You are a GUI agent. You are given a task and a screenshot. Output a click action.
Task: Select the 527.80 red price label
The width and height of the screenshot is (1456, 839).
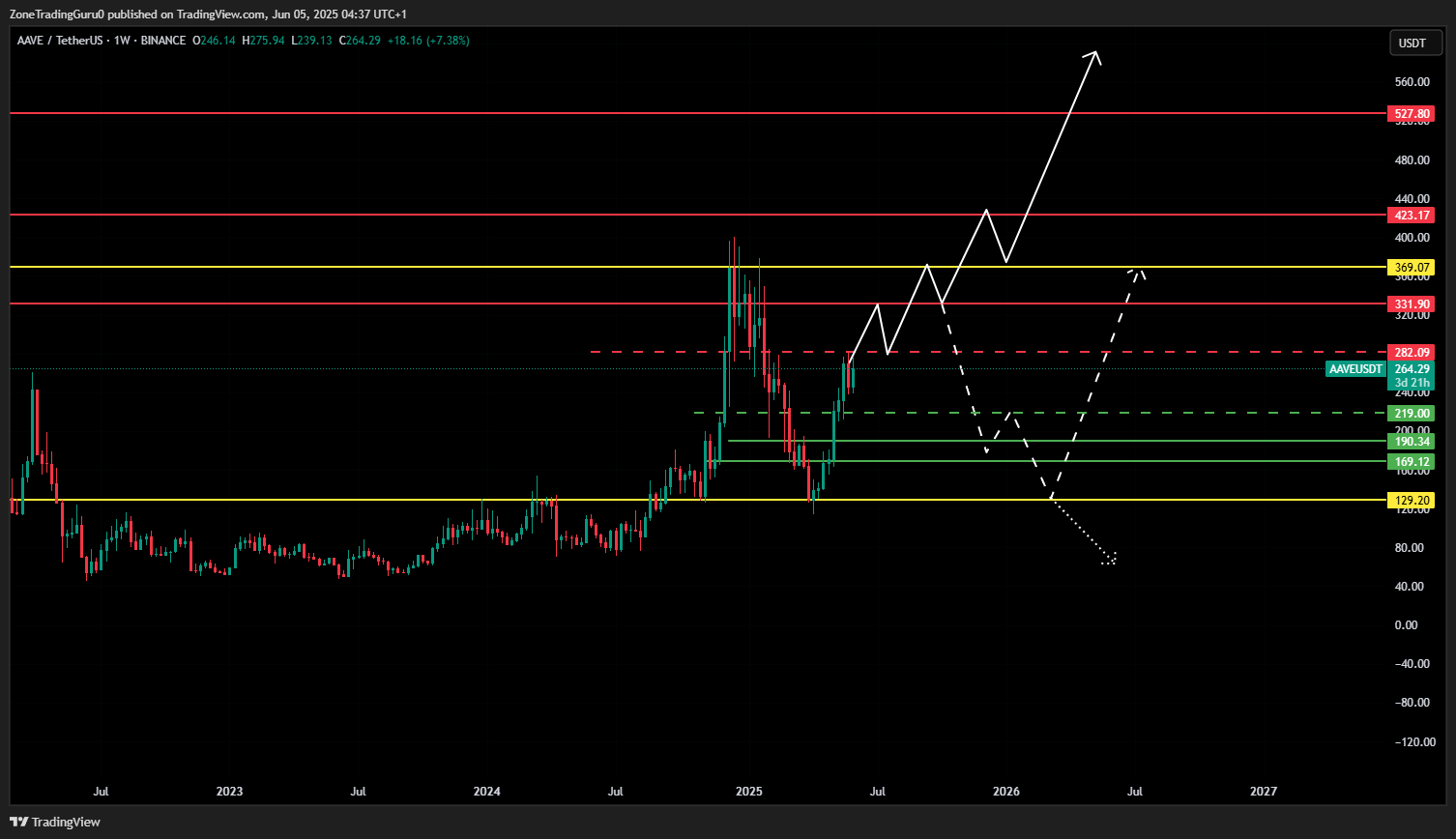tap(1412, 114)
